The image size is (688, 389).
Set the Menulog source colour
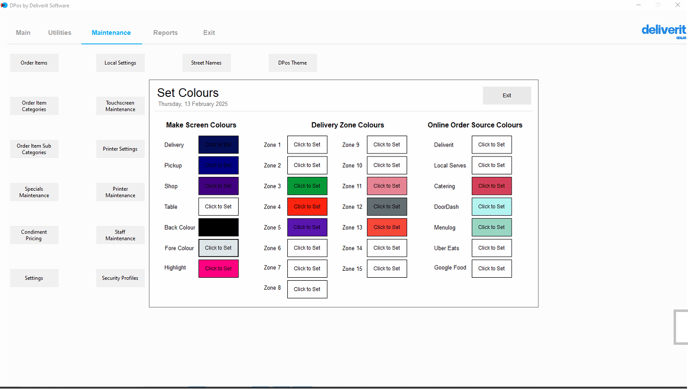click(x=491, y=227)
